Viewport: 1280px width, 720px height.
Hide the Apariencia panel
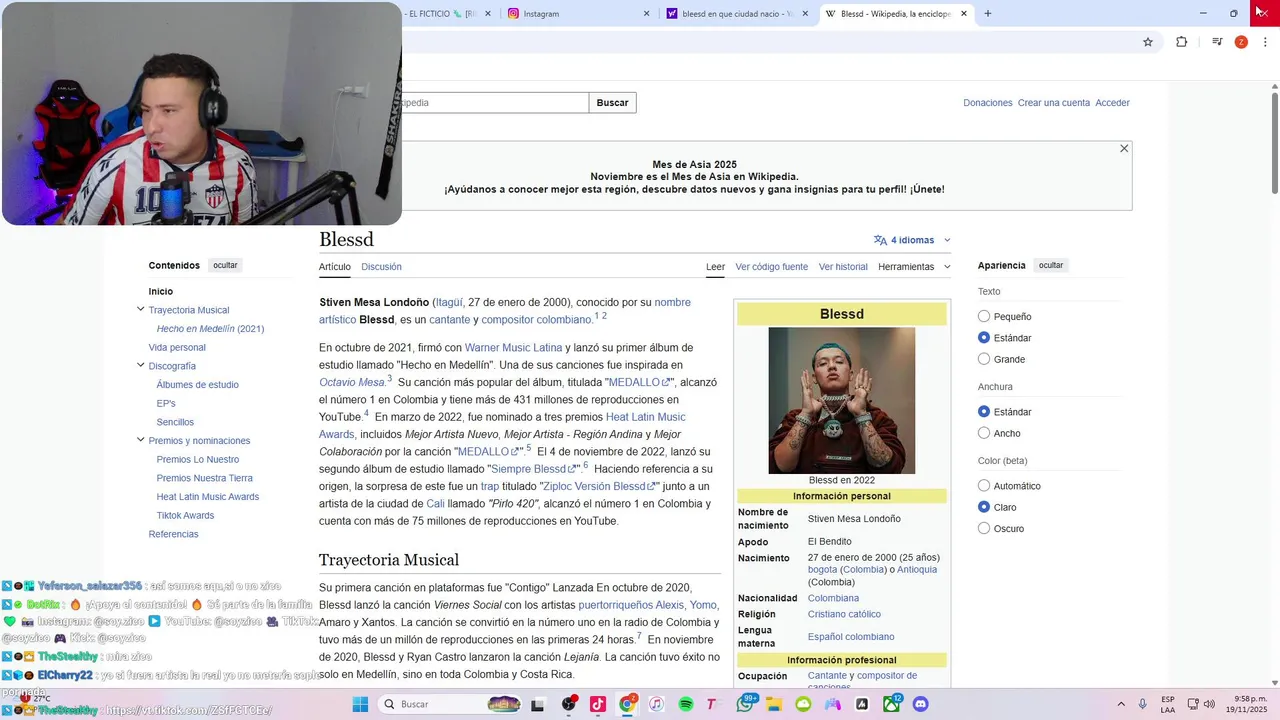(1051, 265)
